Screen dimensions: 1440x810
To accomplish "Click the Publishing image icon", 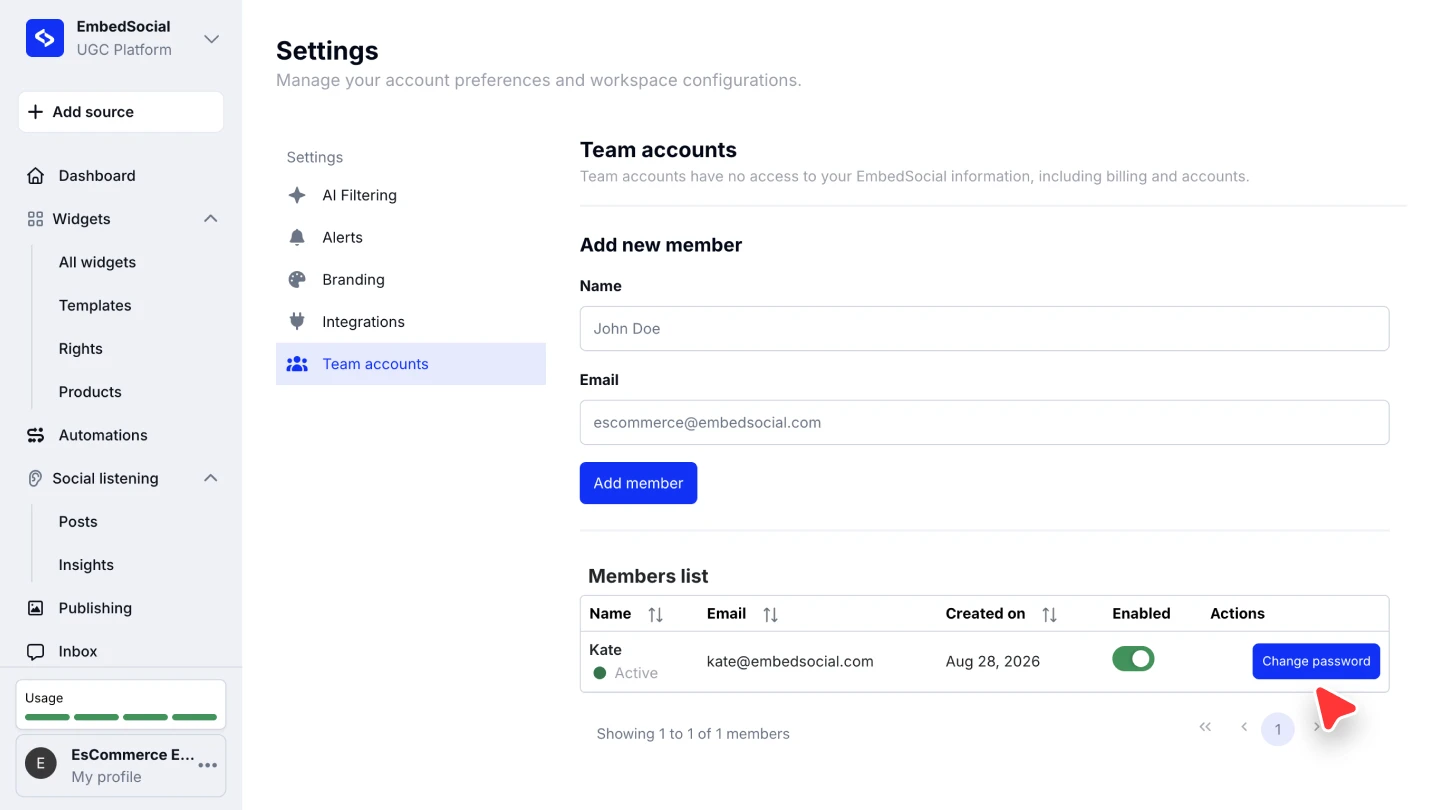I will 35,608.
